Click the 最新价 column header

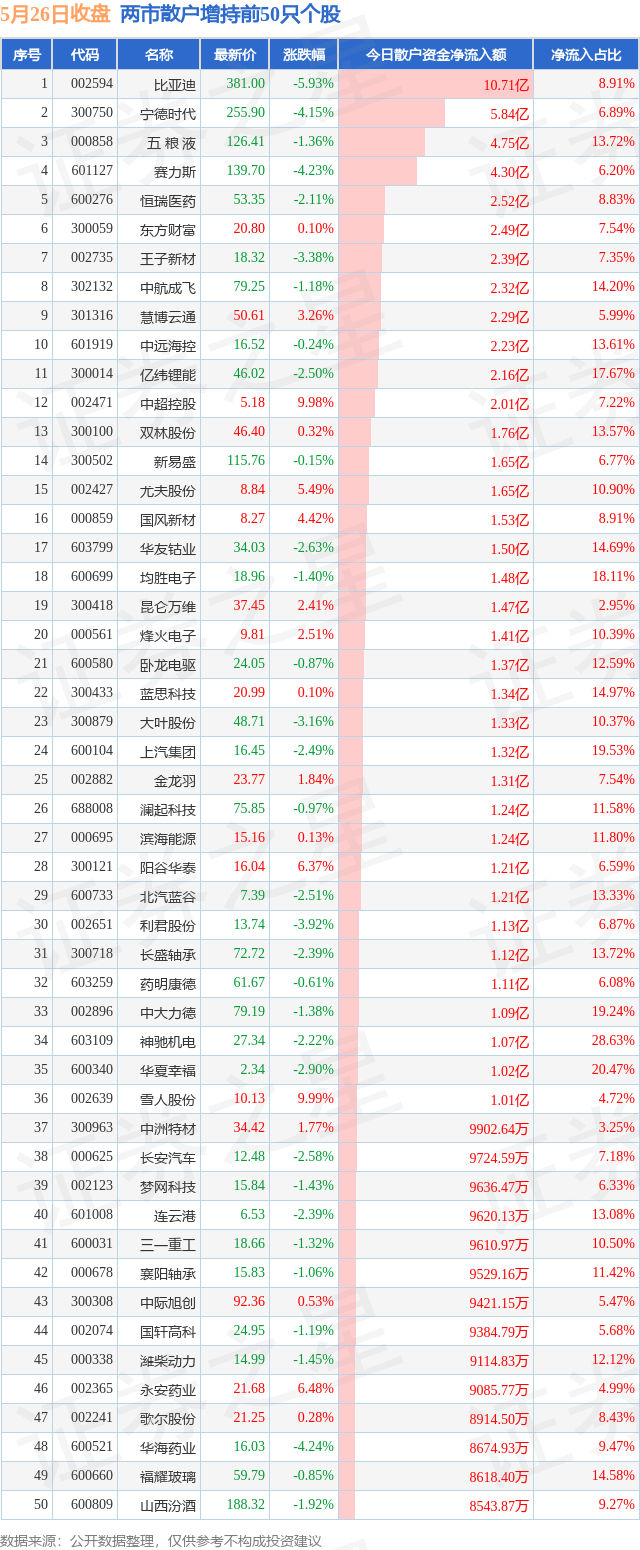235,55
